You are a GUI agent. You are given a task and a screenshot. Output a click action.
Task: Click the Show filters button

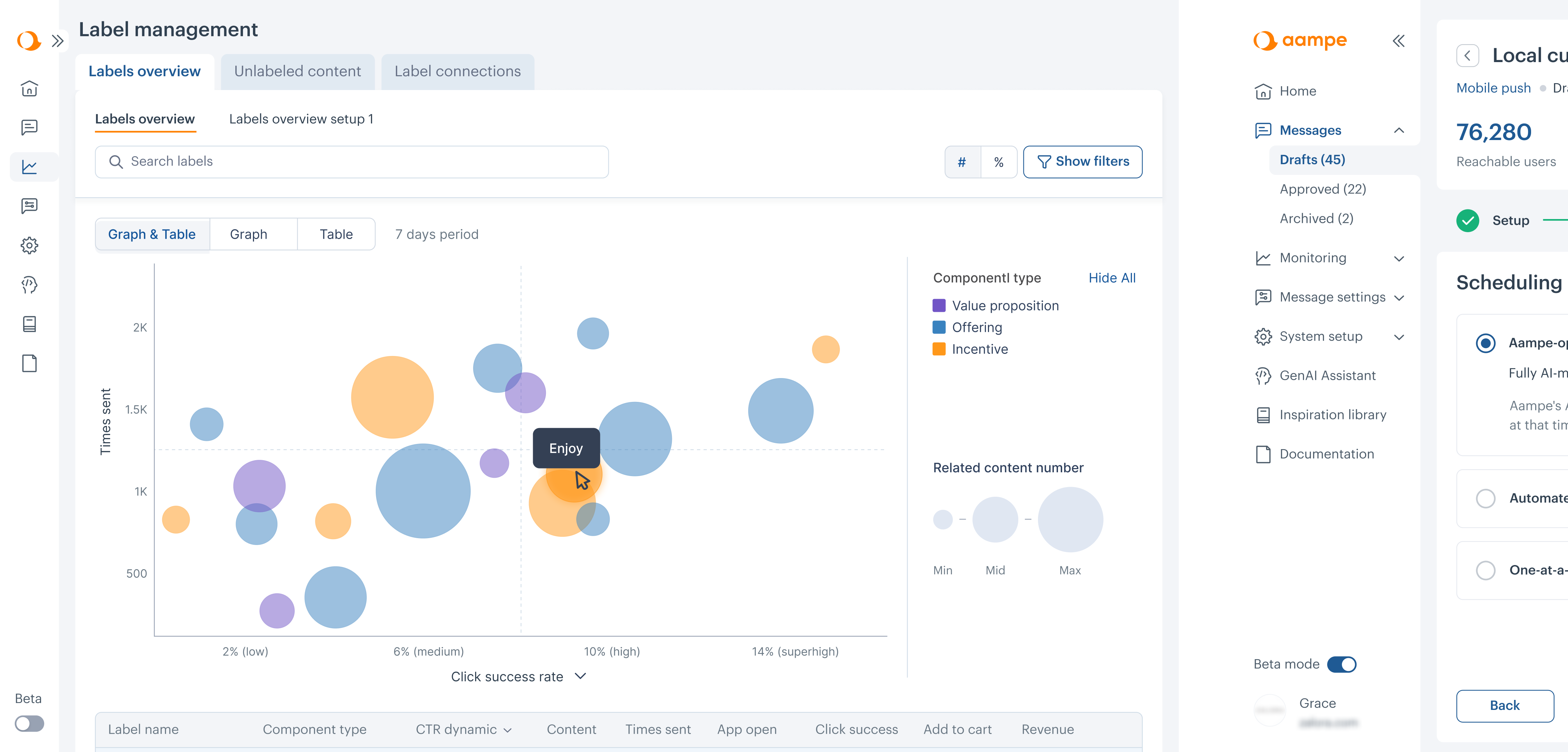pos(1082,162)
